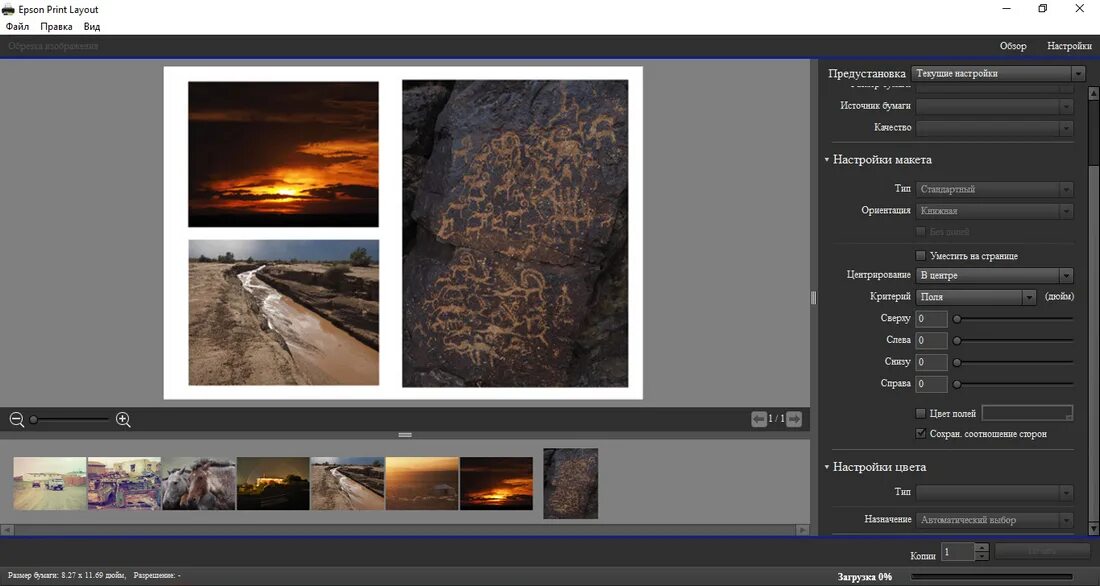1100x586 pixels.
Task: Open the 'Файл' menu
Action: tap(18, 27)
